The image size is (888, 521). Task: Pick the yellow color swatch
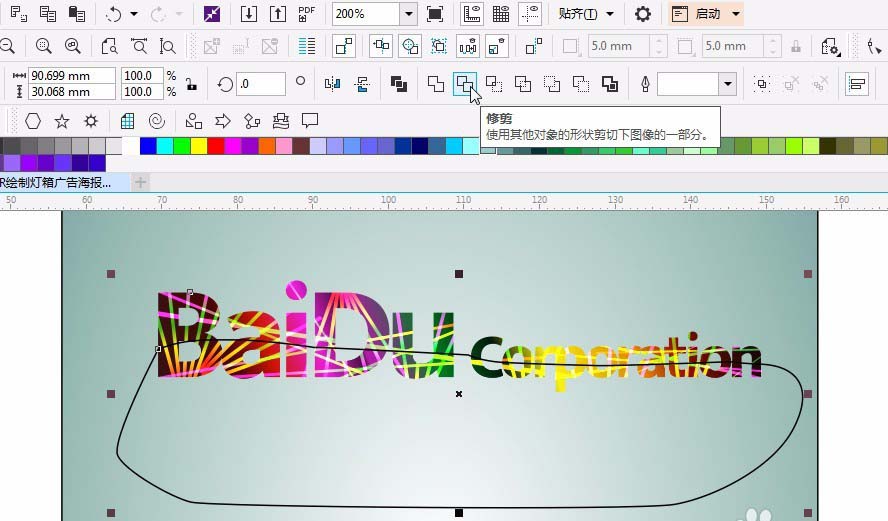click(199, 146)
